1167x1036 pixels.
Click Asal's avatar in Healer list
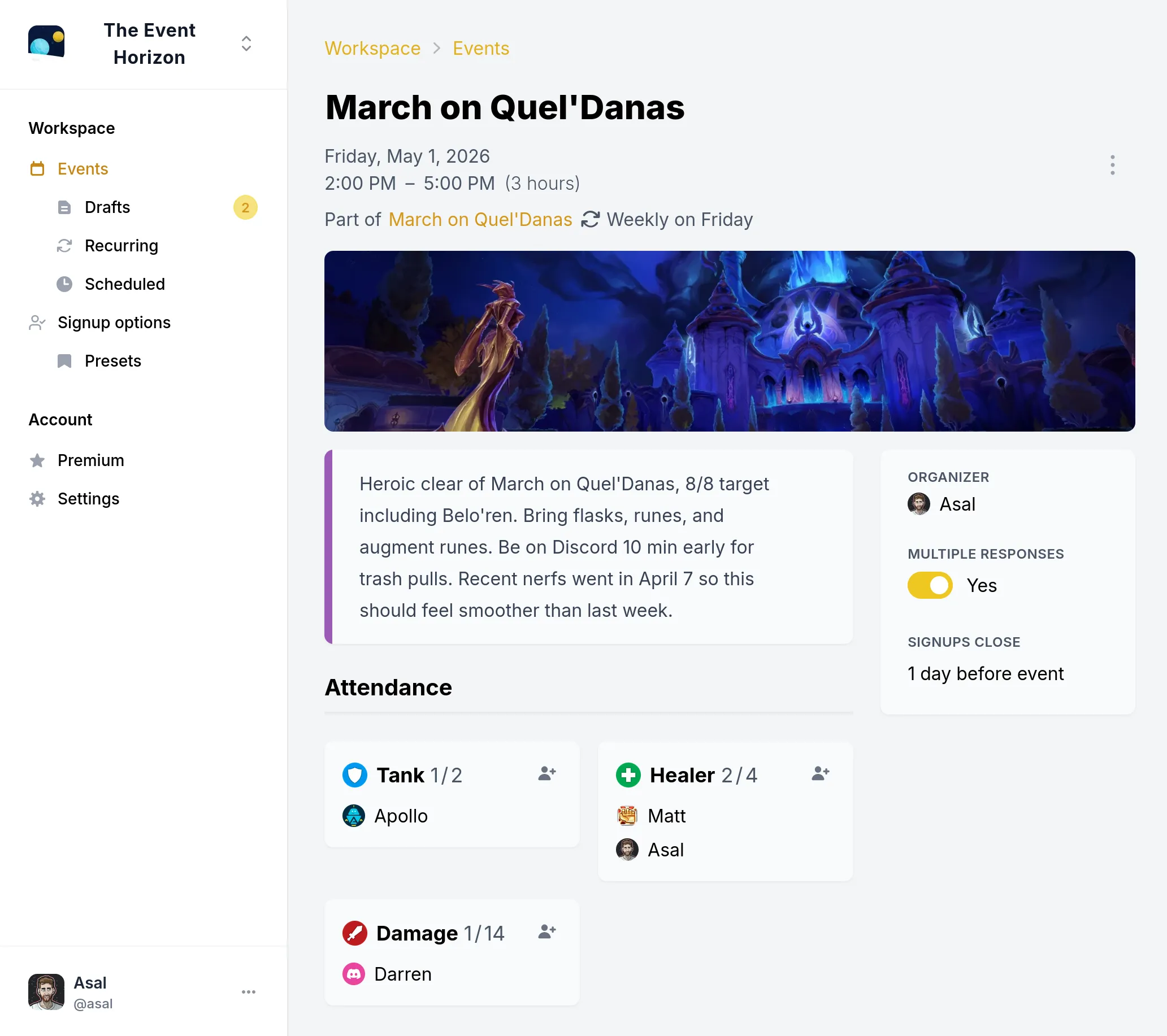click(627, 850)
